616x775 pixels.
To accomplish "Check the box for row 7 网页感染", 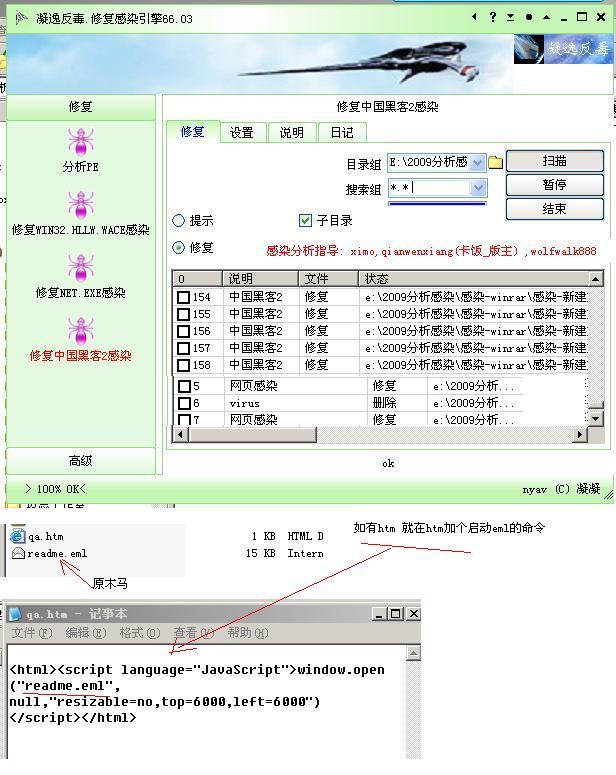I will (x=184, y=419).
